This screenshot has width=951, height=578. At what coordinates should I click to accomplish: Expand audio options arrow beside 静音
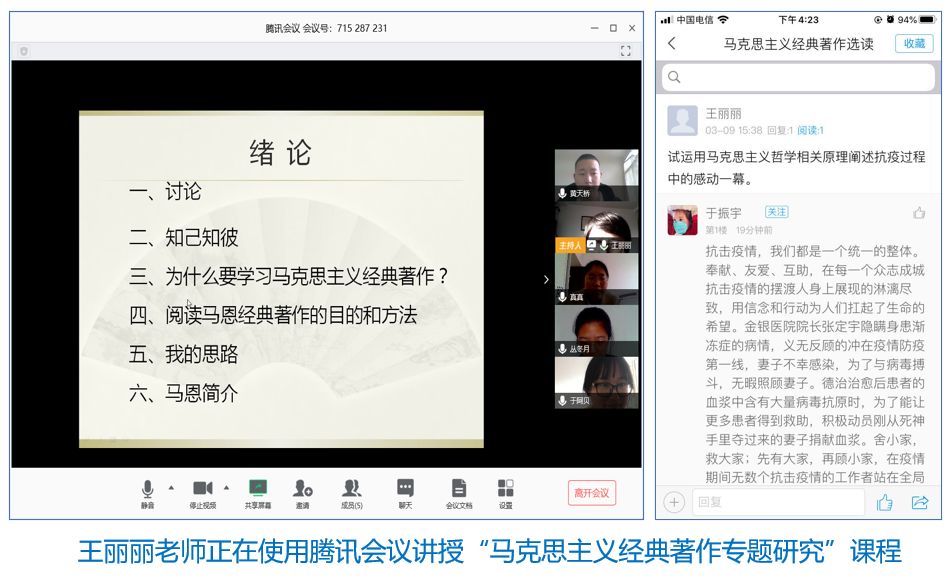point(171,488)
